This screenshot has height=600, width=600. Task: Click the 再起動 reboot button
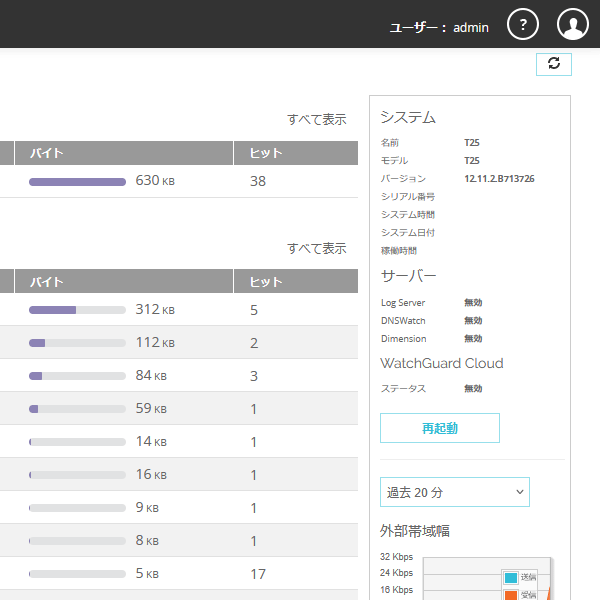[440, 428]
